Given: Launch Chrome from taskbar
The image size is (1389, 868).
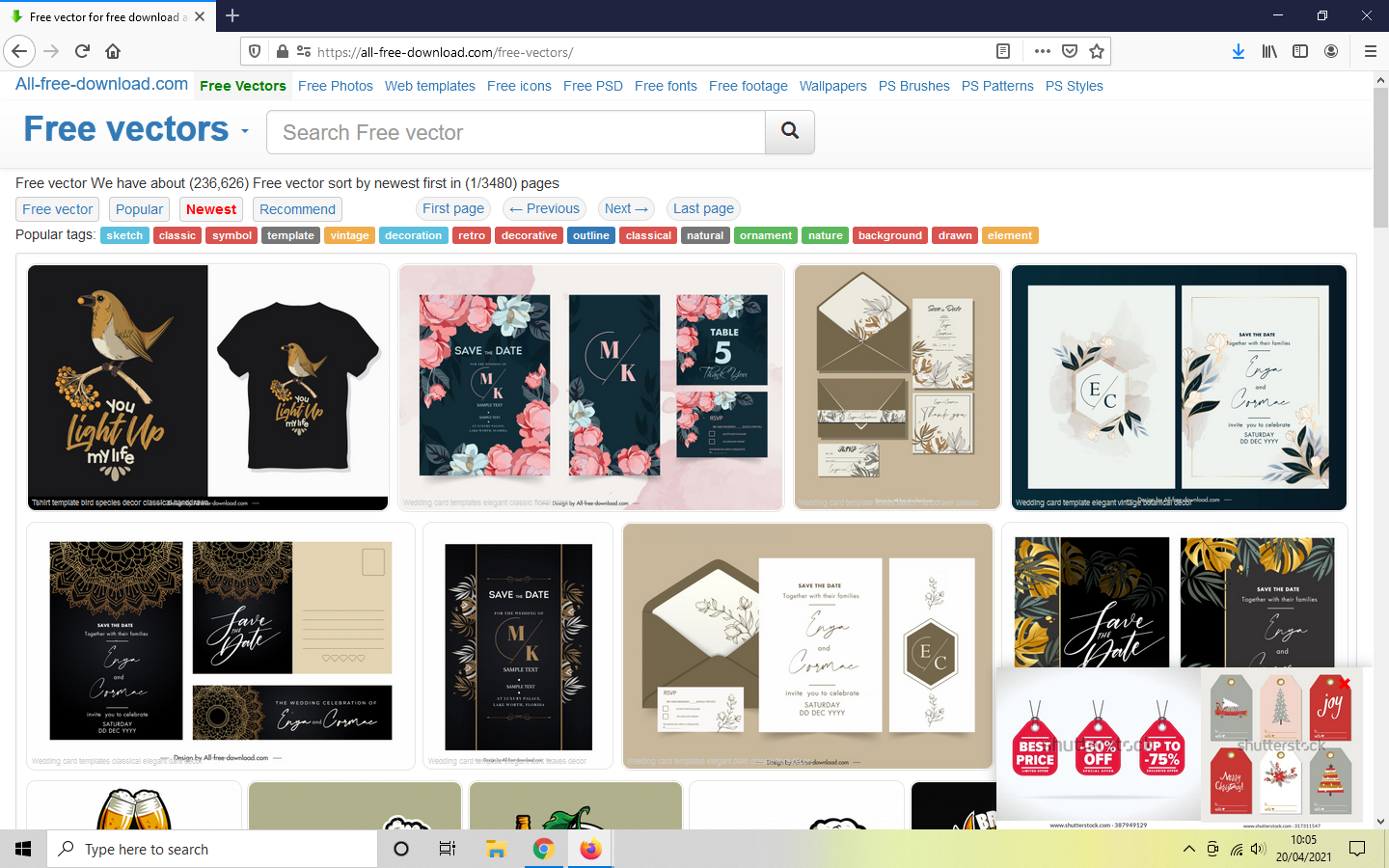Looking at the screenshot, I should (543, 849).
